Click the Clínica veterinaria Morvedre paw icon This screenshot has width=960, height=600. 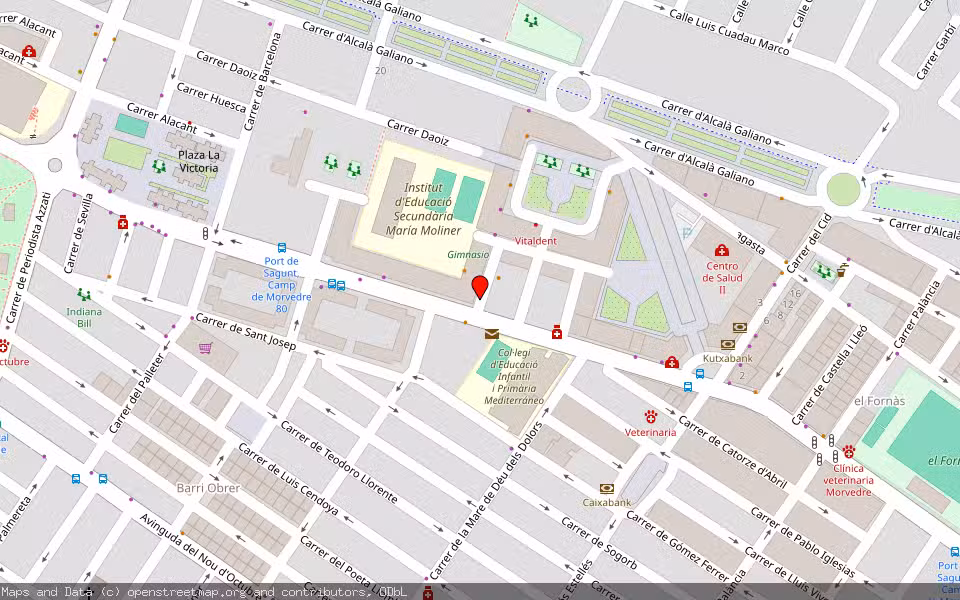click(x=849, y=451)
